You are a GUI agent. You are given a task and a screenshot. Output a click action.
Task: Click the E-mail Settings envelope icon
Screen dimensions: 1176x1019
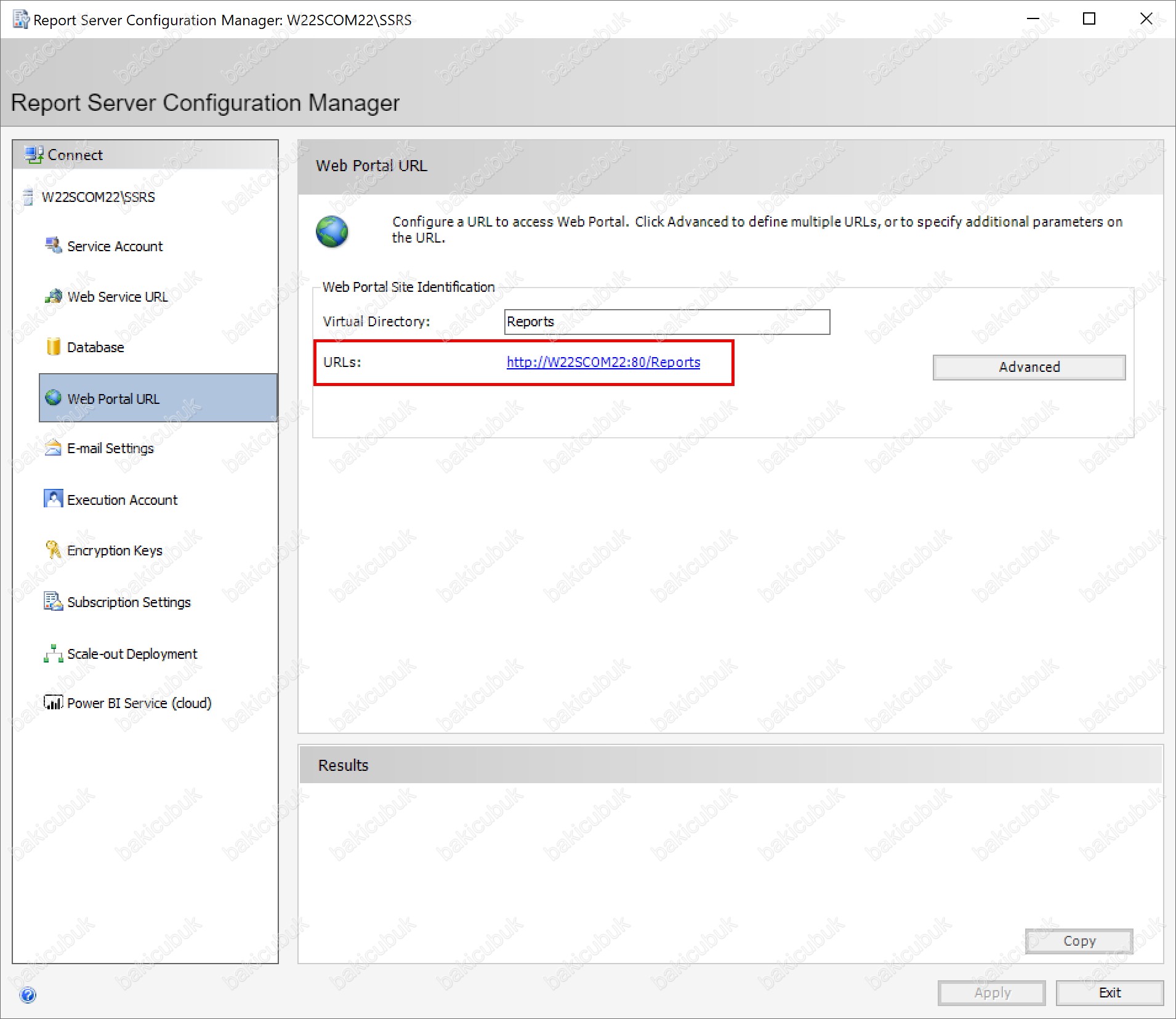[x=54, y=448]
